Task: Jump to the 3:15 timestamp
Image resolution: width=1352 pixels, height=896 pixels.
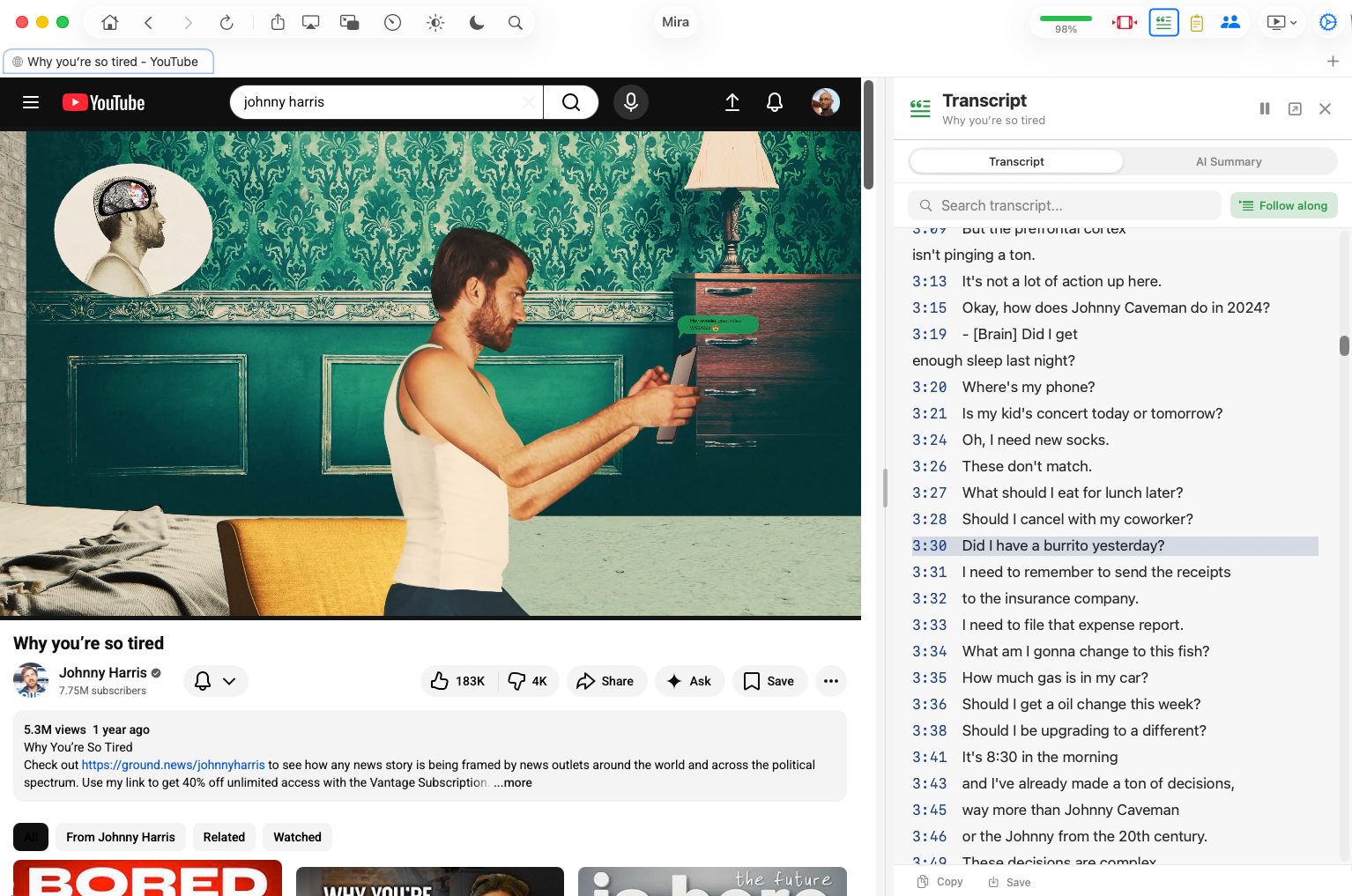Action: [930, 307]
